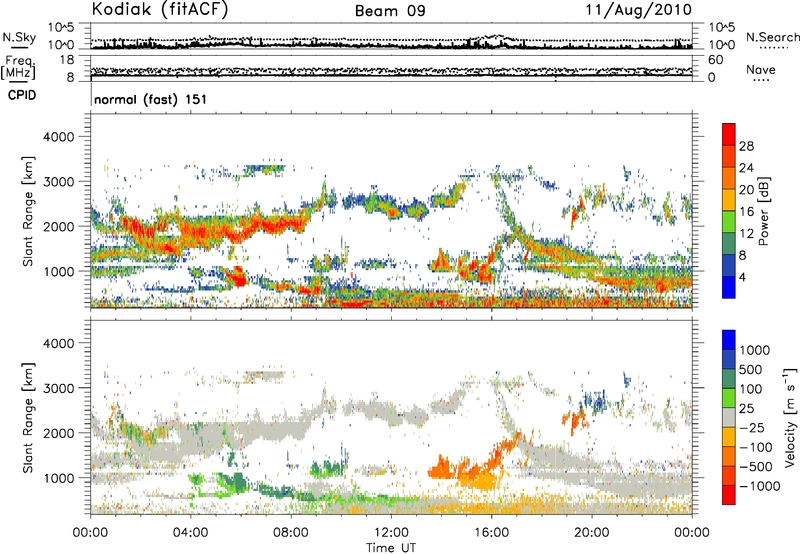Click the "Kodiak (fitACF)" title text
800x554 pixels.
[160, 10]
